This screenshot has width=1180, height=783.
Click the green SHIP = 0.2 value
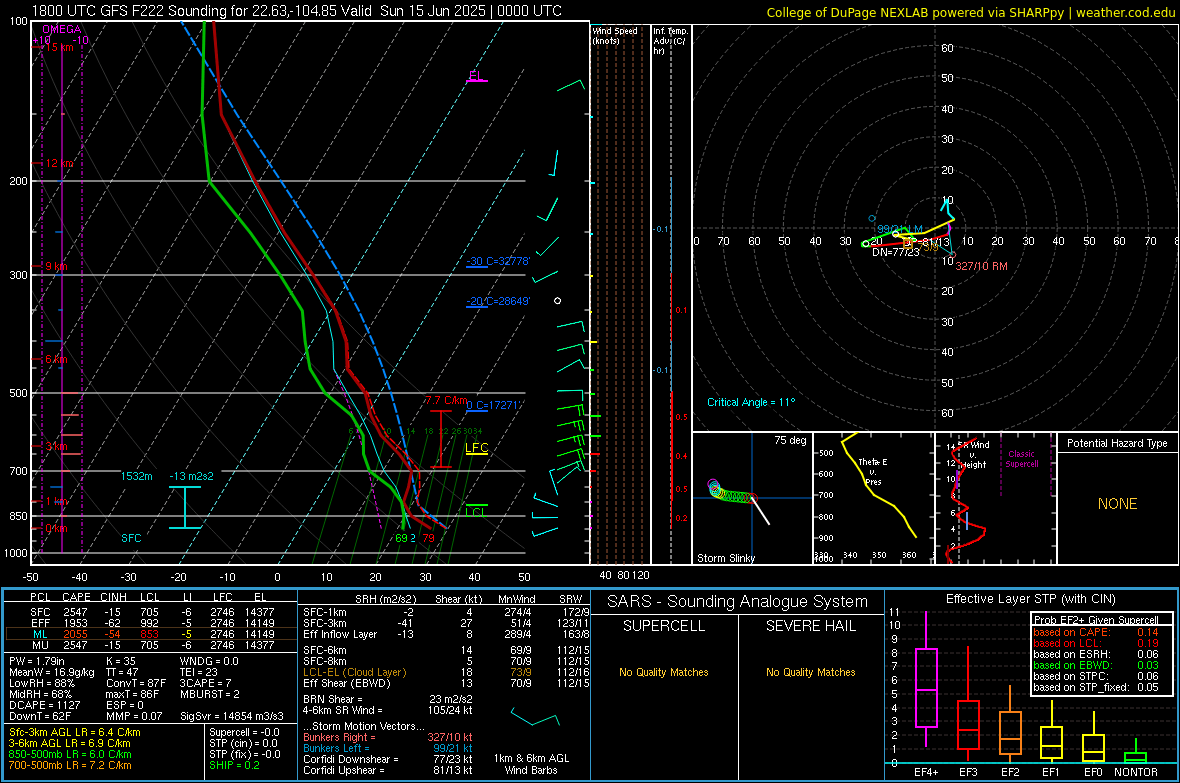pyautogui.click(x=234, y=765)
